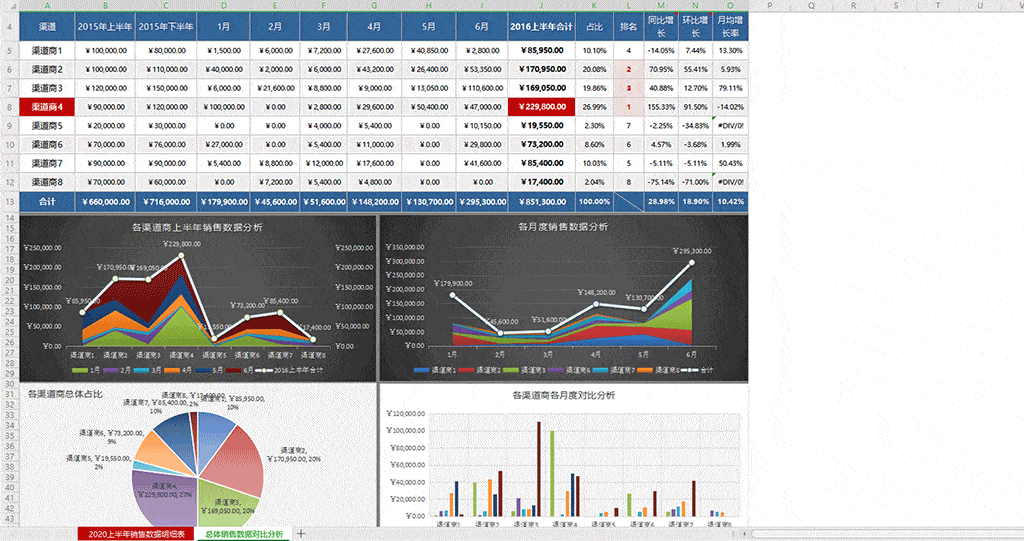1024x541 pixels.
Task: Select the ¥851,300.00 grand total cell
Action: pos(541,202)
